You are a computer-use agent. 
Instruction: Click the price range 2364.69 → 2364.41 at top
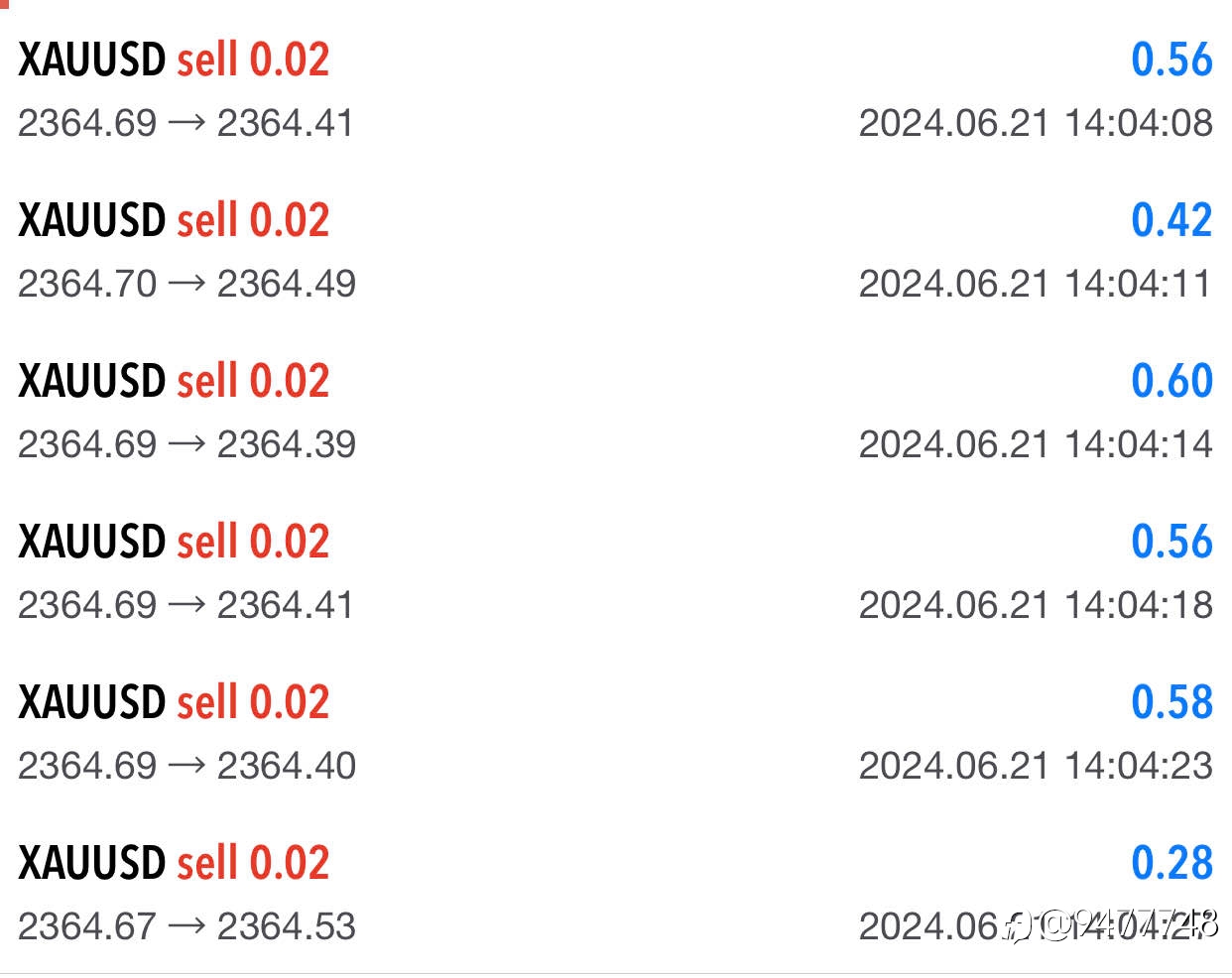(x=185, y=123)
